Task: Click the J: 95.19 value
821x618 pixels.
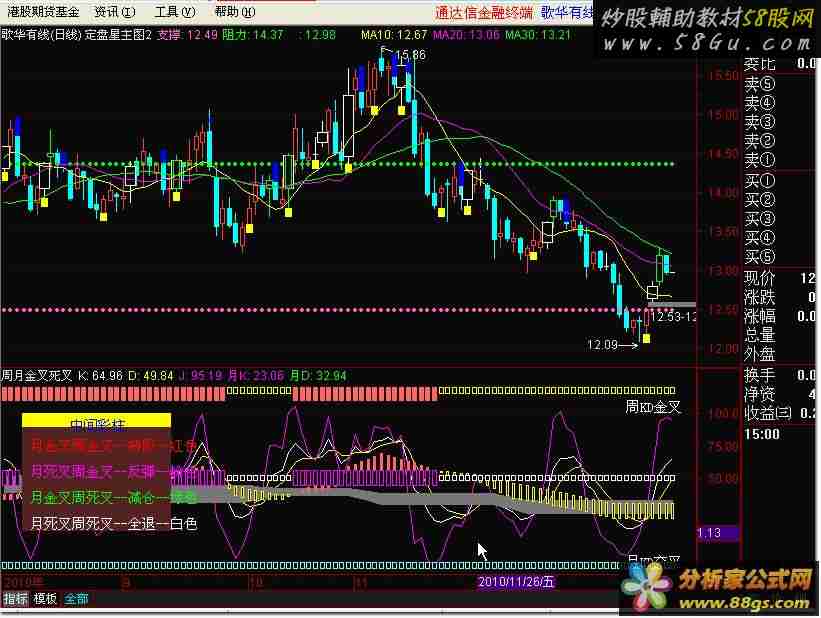Action: 200,376
